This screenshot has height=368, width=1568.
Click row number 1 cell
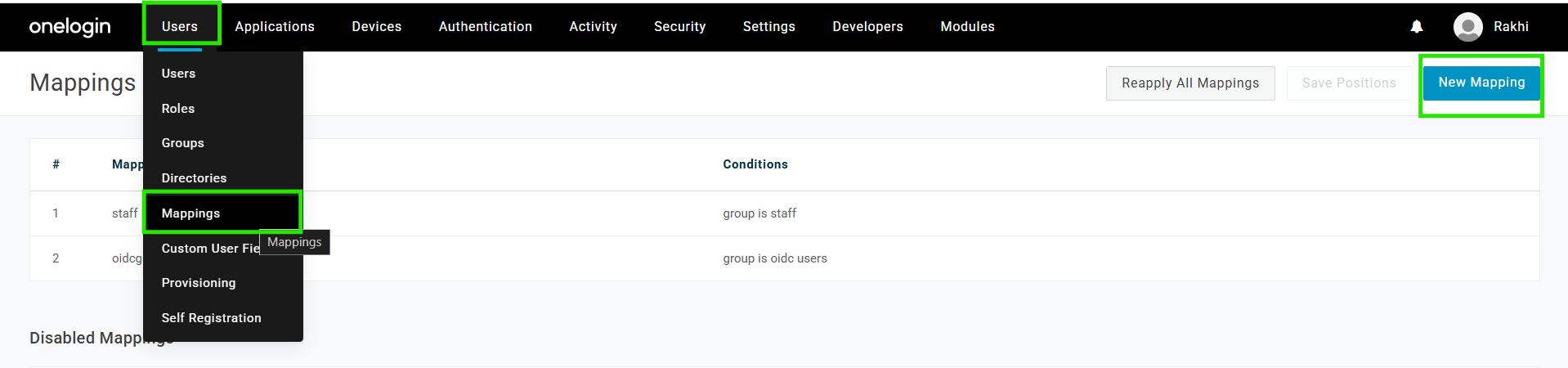pos(56,213)
